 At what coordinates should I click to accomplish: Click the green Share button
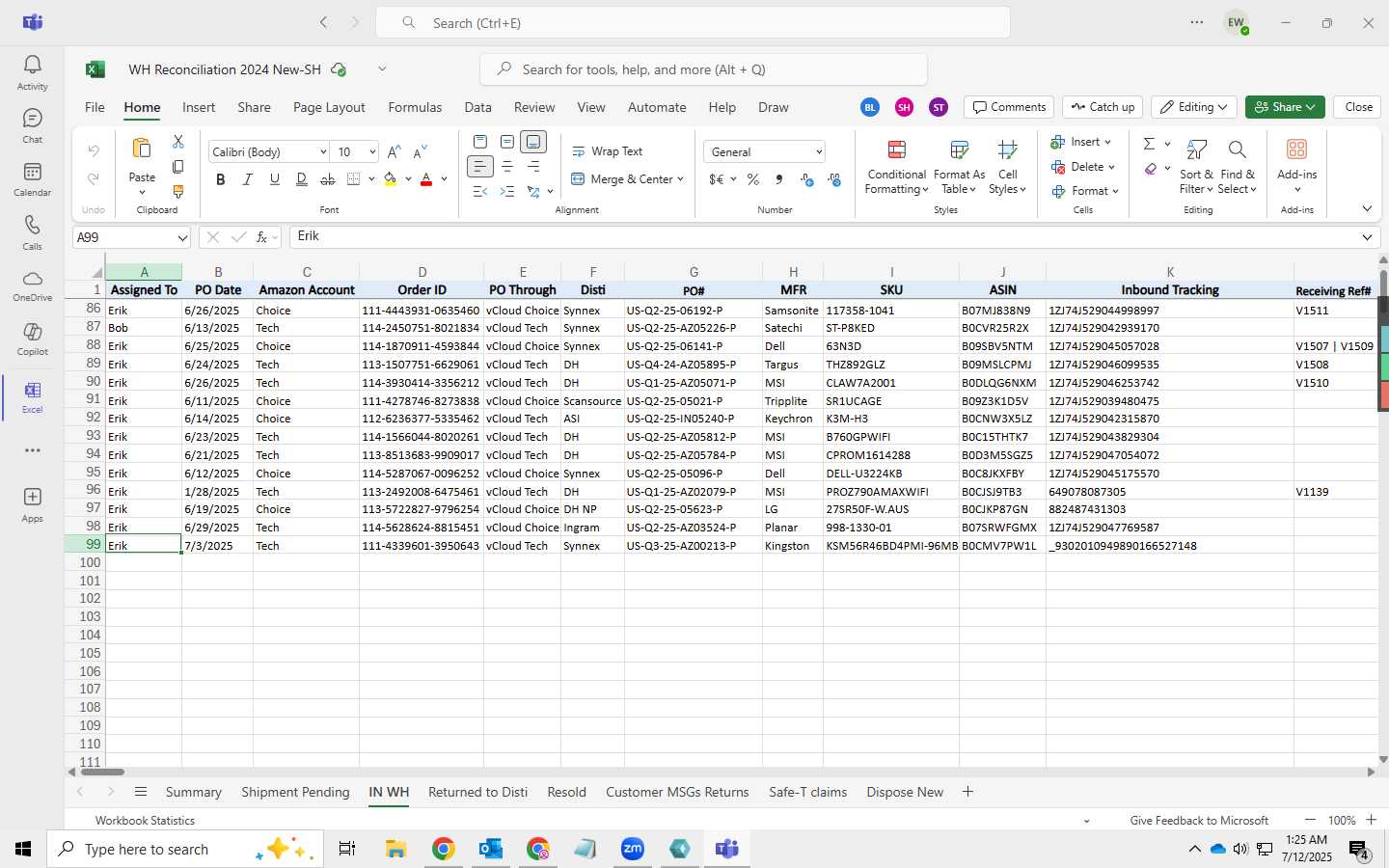pyautogui.click(x=1285, y=107)
